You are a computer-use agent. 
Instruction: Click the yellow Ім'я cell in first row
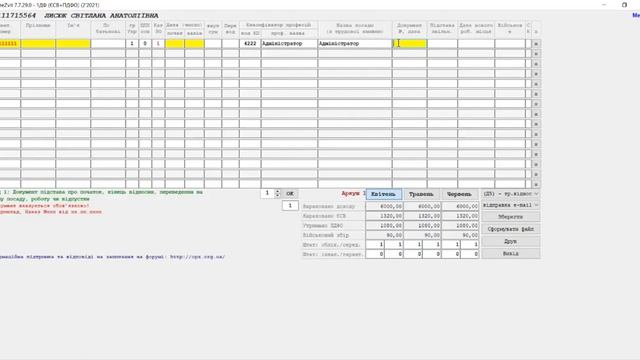coord(73,44)
